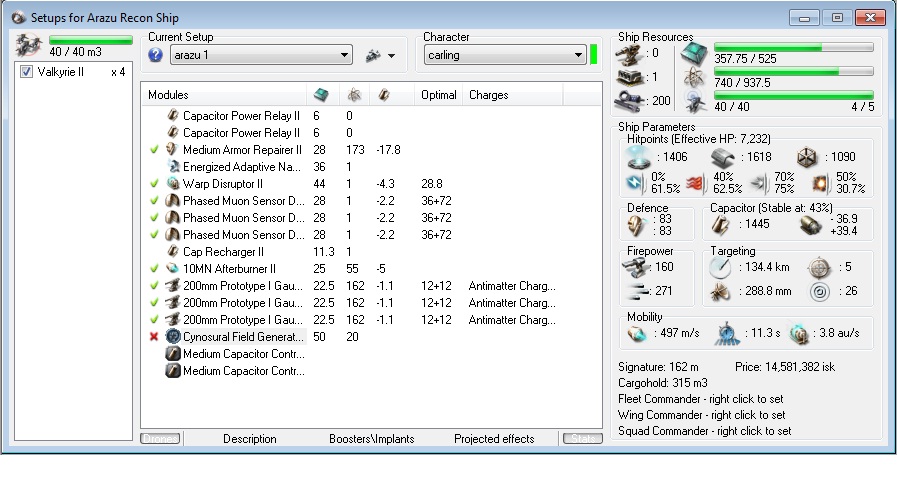Click the turret hardpoints icon in Ship Resources

[x=629, y=54]
